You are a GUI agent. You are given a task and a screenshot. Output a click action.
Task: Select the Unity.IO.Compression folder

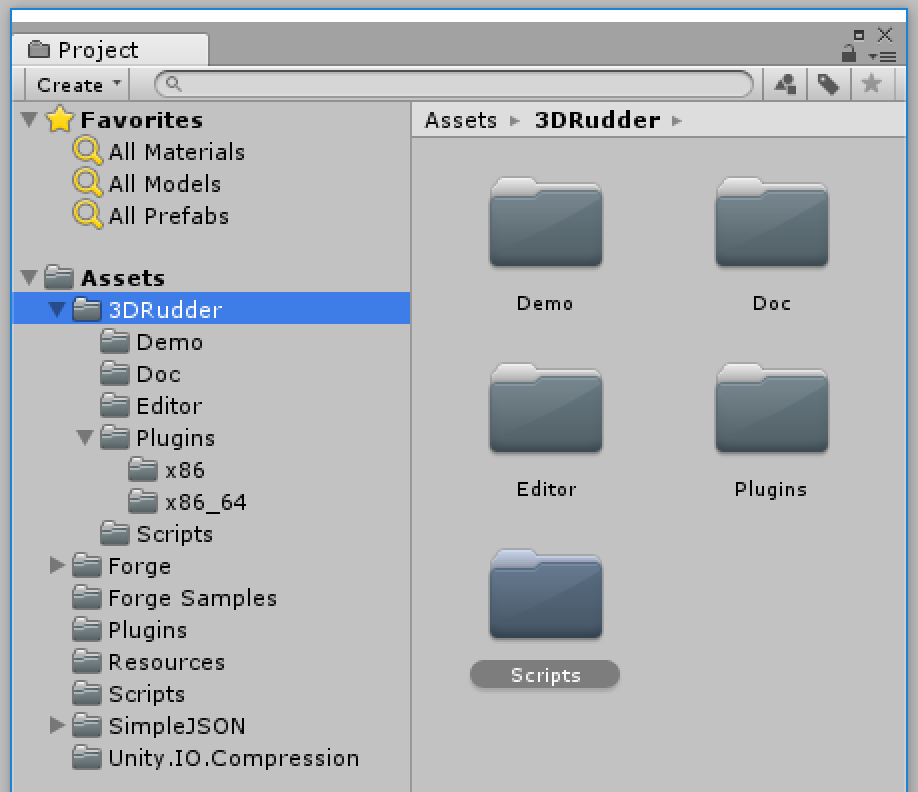coord(233,758)
